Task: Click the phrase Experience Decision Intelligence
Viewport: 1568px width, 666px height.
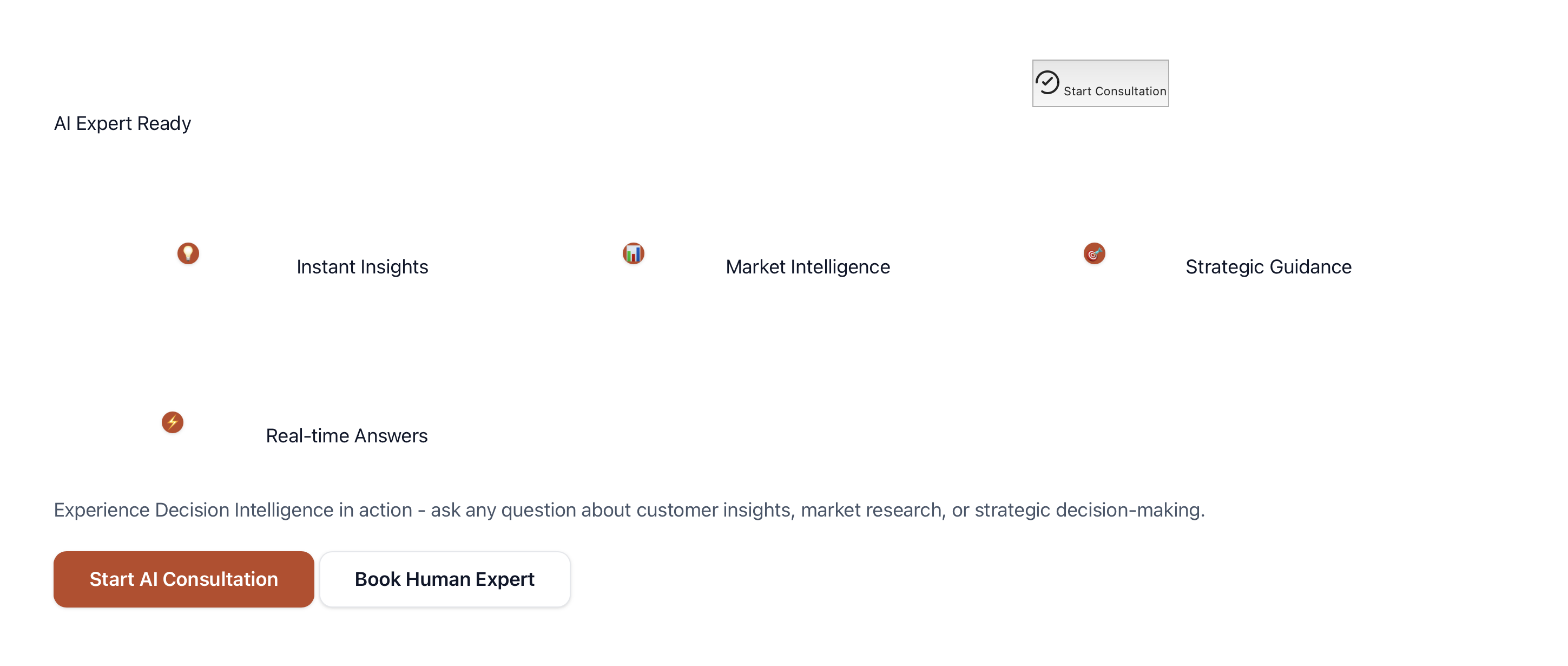Action: coord(193,510)
